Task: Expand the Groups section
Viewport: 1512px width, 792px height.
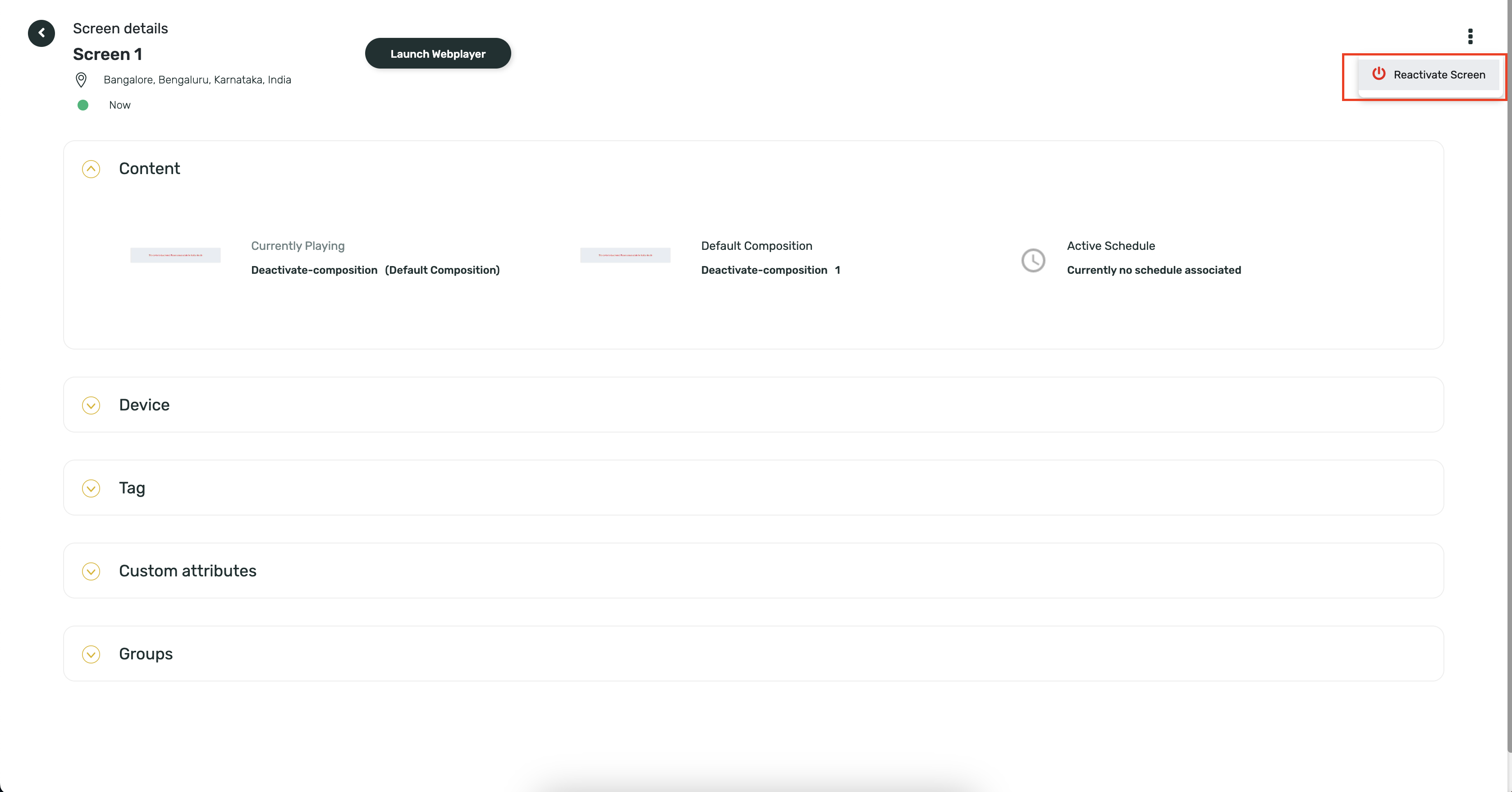Action: 91,654
